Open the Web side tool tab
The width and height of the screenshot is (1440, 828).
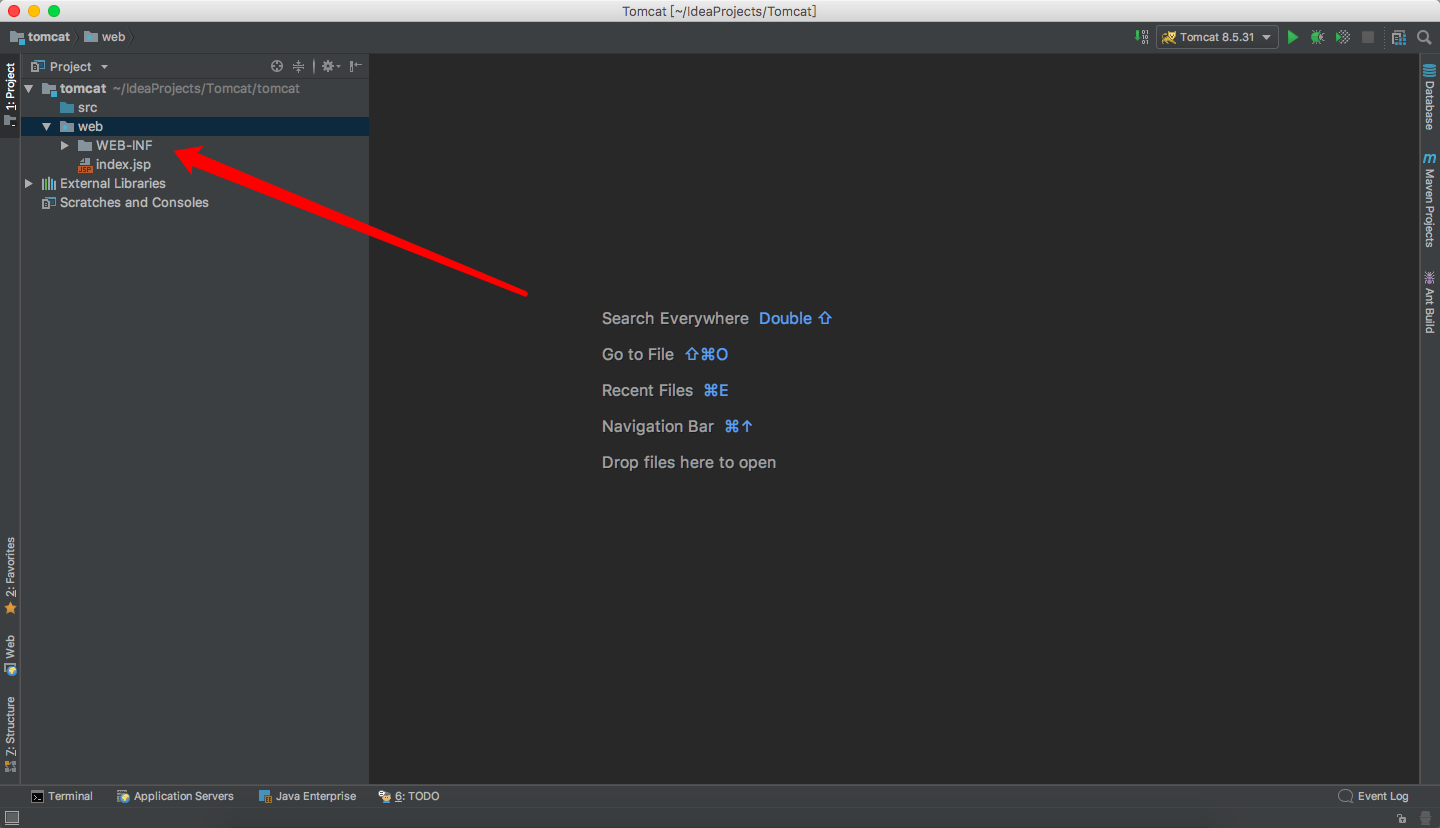(10, 654)
